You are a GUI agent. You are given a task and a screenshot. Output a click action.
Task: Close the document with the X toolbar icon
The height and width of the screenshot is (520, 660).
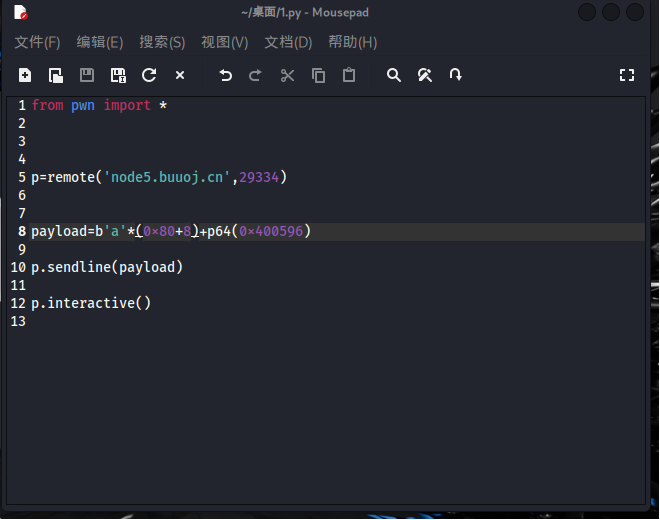tap(180, 75)
